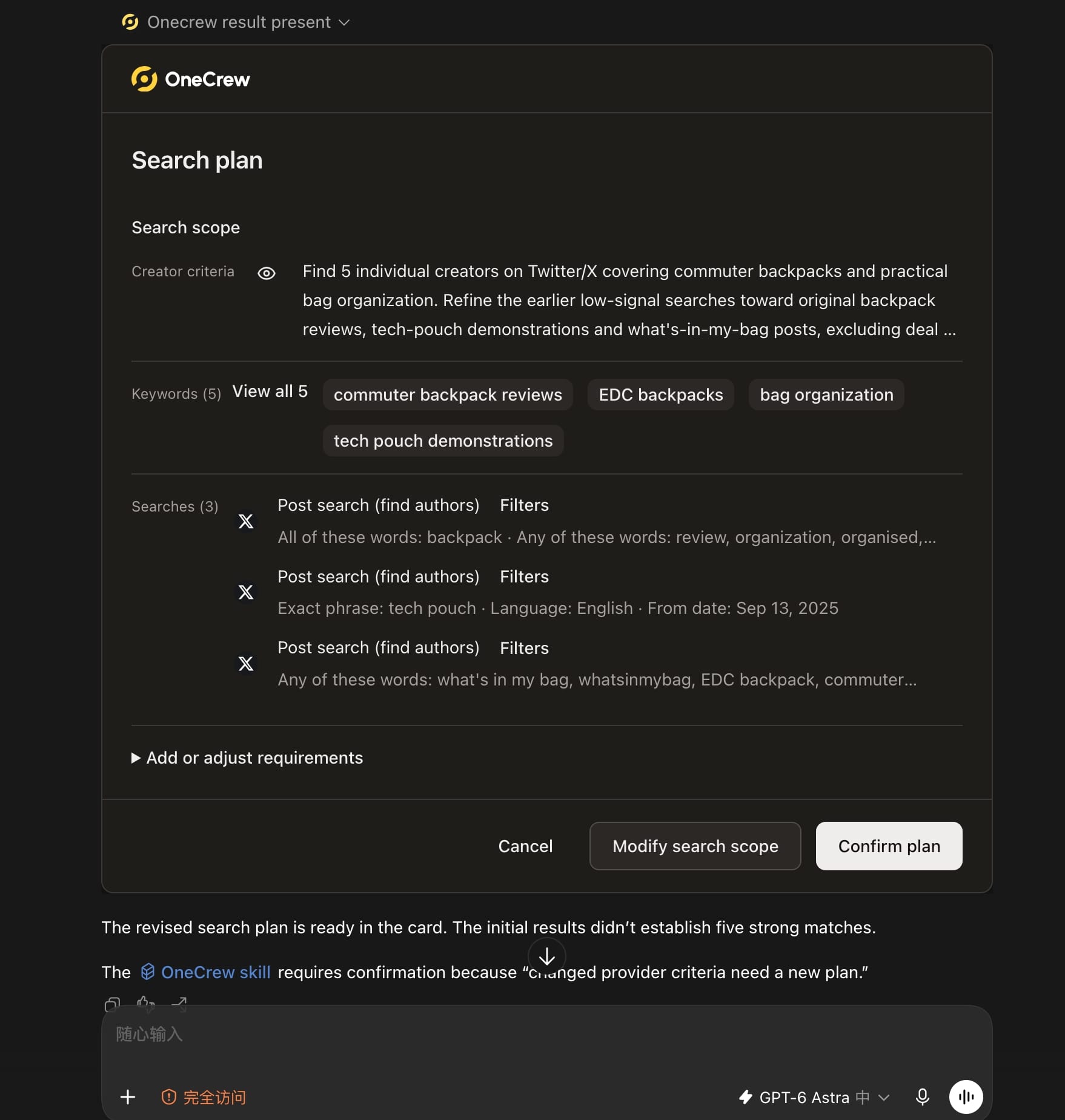Click the Cancel button
Screen dimensions: 1065x1120
coord(525,846)
